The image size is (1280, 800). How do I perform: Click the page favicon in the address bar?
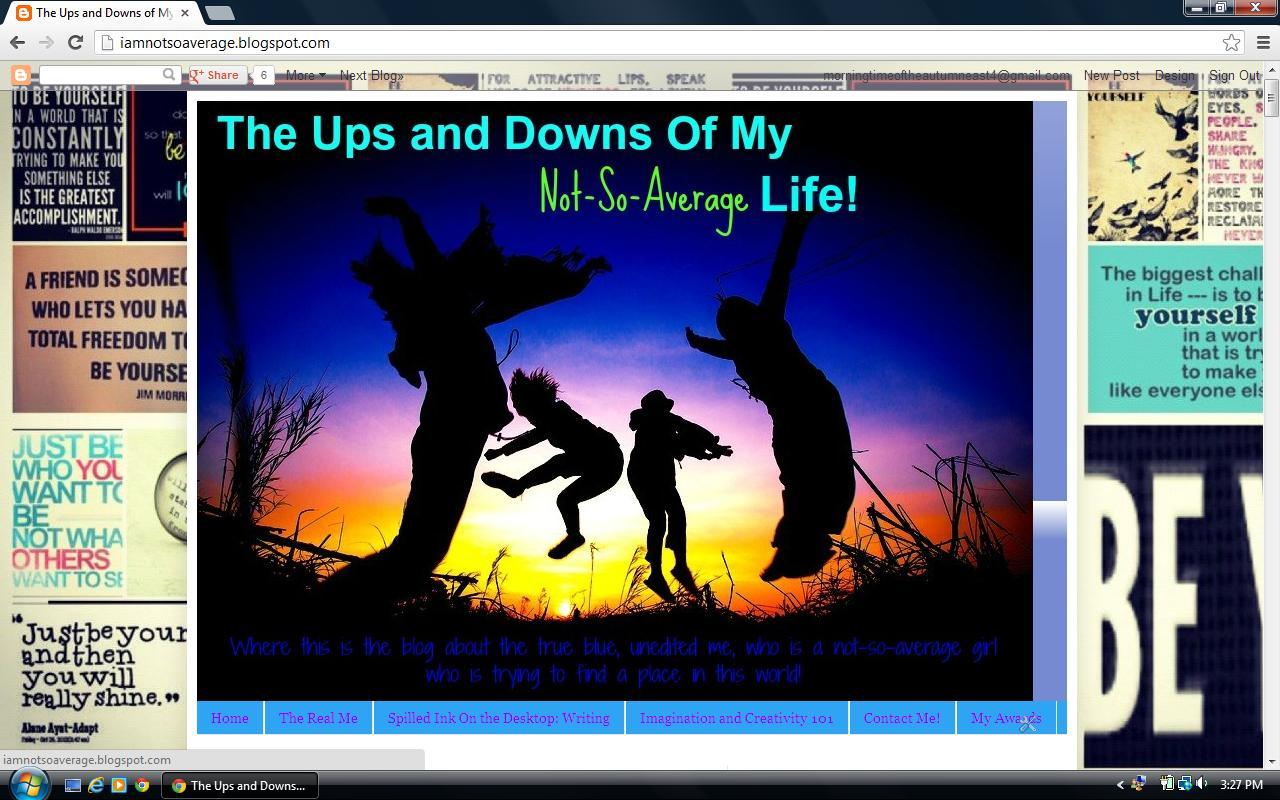[107, 42]
